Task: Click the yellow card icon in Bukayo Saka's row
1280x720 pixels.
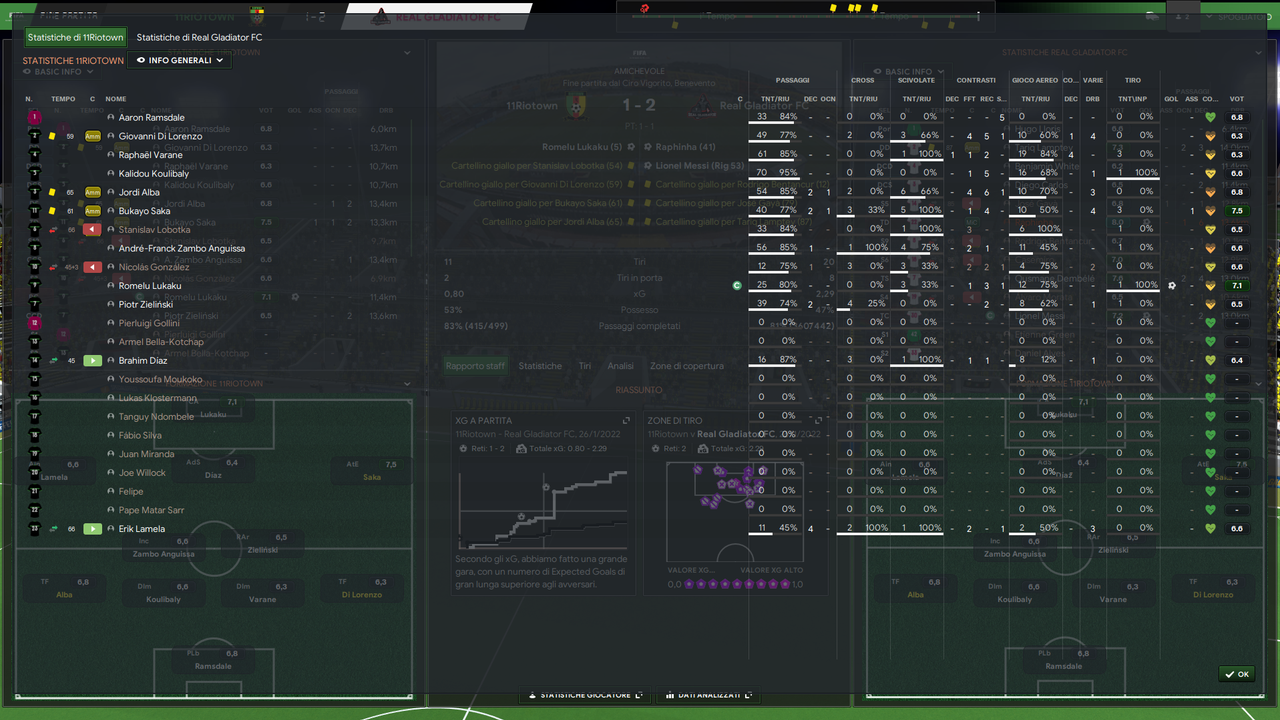Action: [52, 211]
